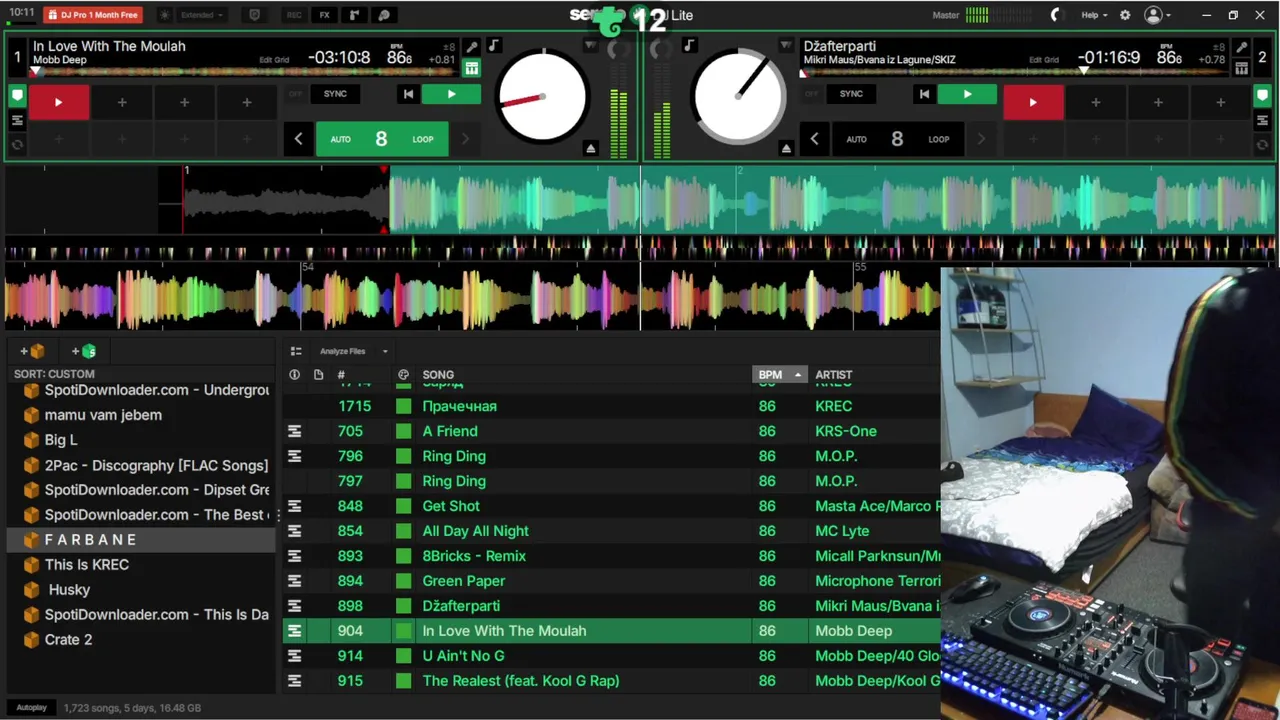Sort by track number # column
Image resolution: width=1280 pixels, height=720 pixels.
coord(341,375)
